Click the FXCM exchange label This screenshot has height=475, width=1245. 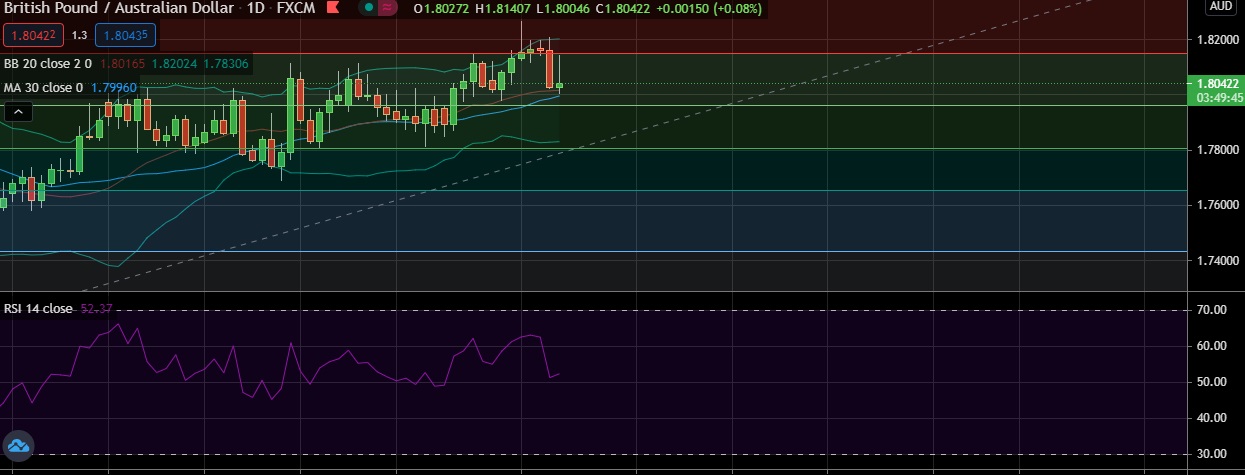(x=297, y=9)
